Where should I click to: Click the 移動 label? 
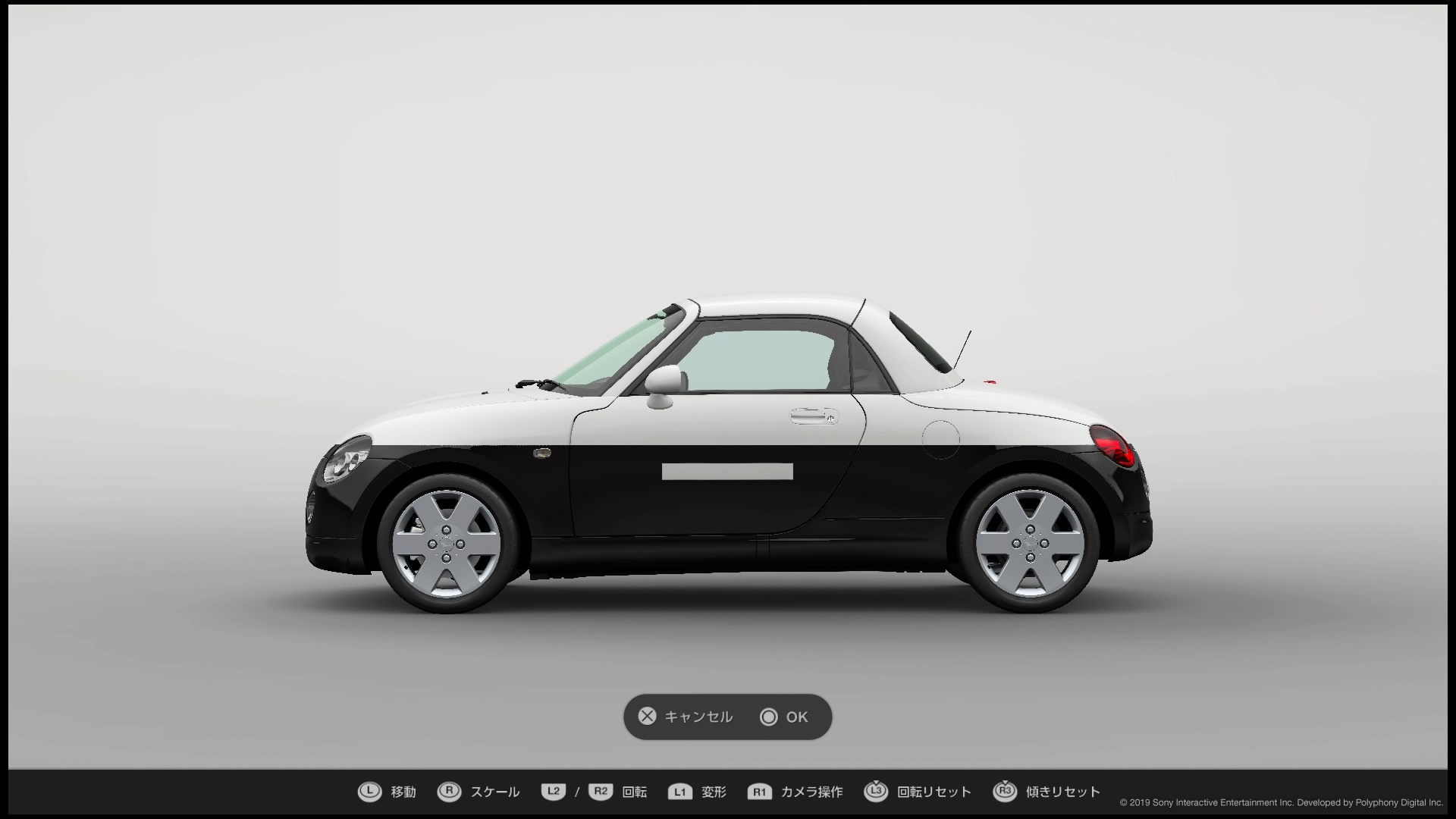pyautogui.click(x=403, y=792)
